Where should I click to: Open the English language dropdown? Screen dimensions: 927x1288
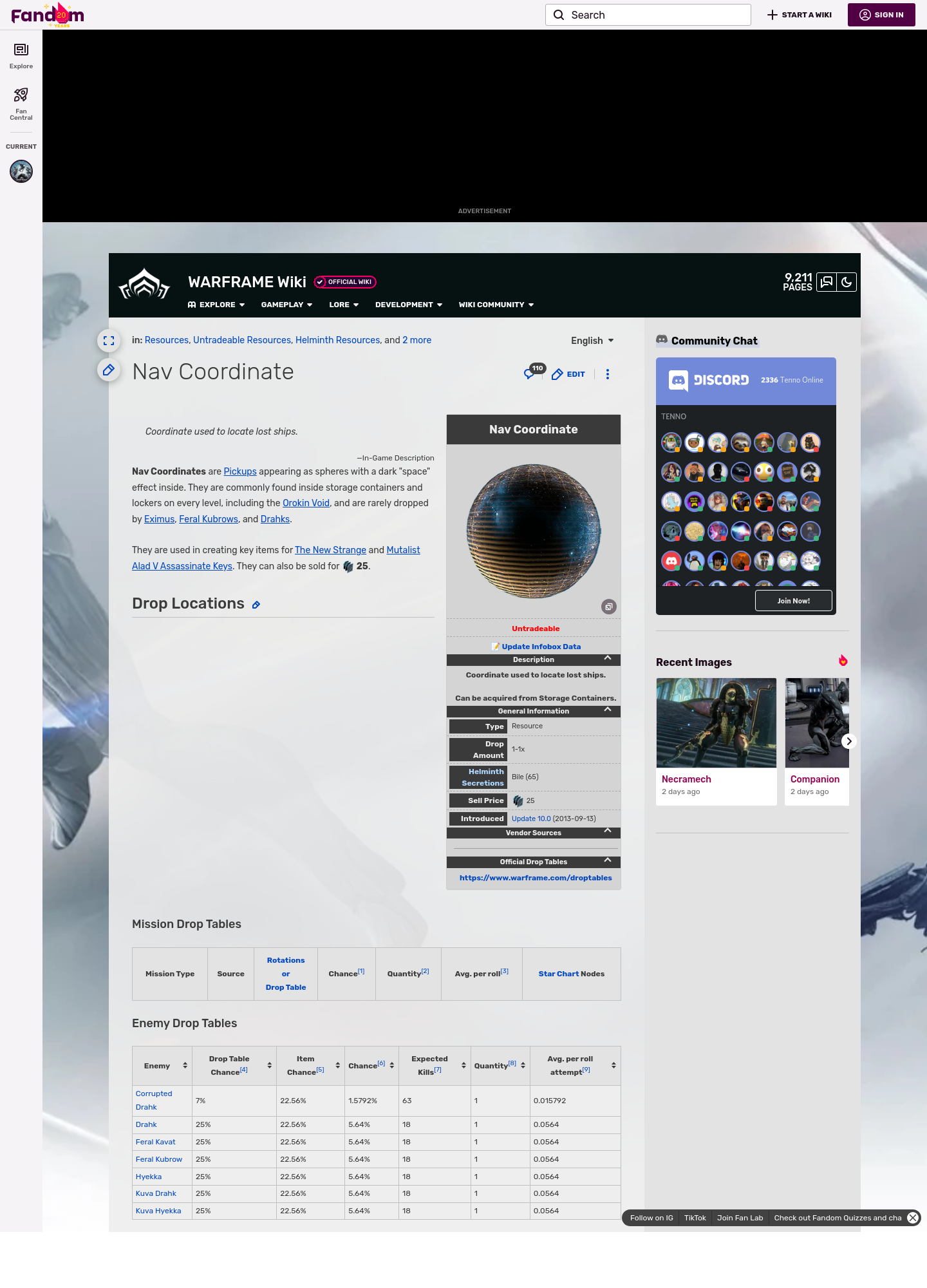coord(592,341)
